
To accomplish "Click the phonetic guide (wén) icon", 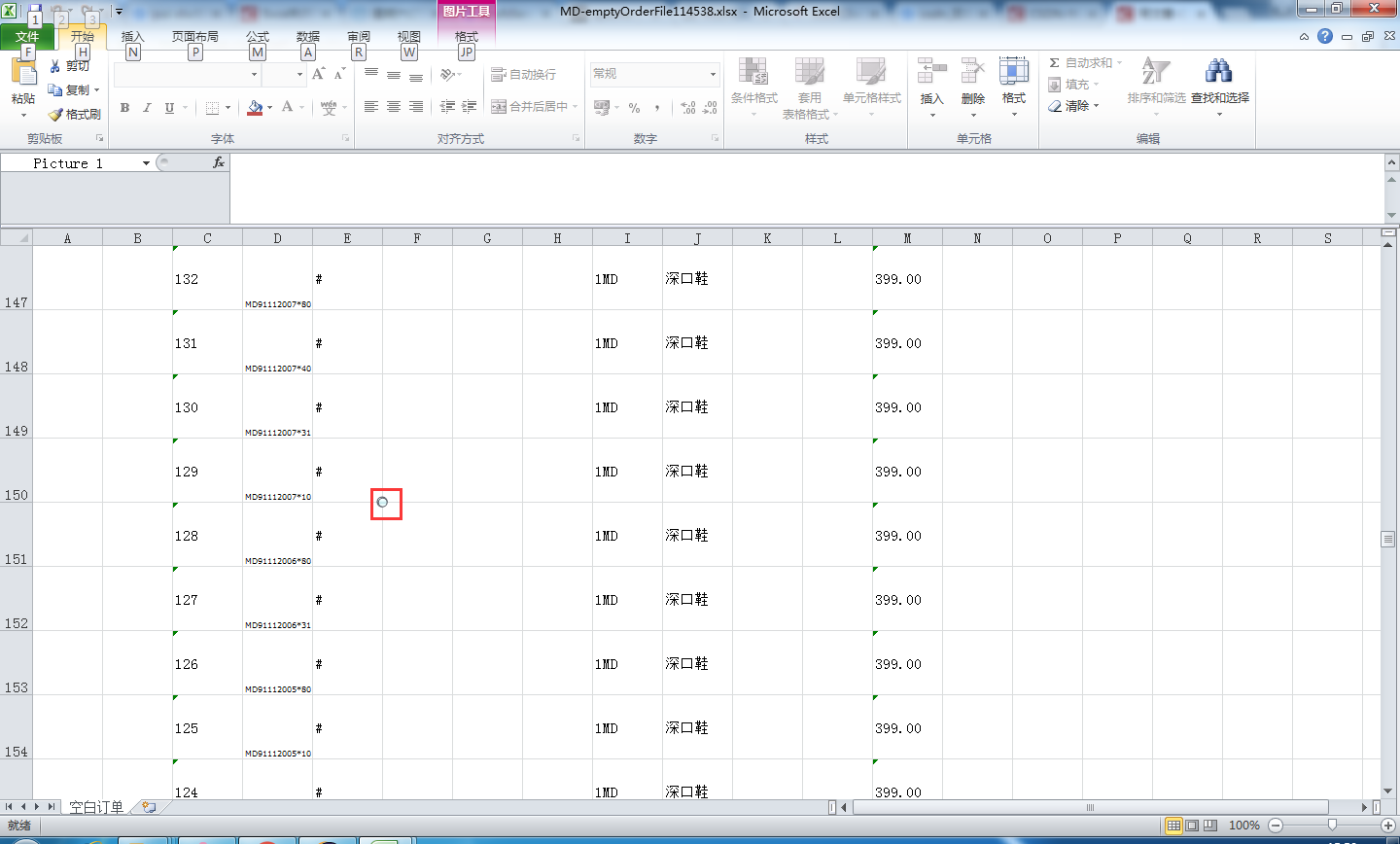I will tap(329, 107).
